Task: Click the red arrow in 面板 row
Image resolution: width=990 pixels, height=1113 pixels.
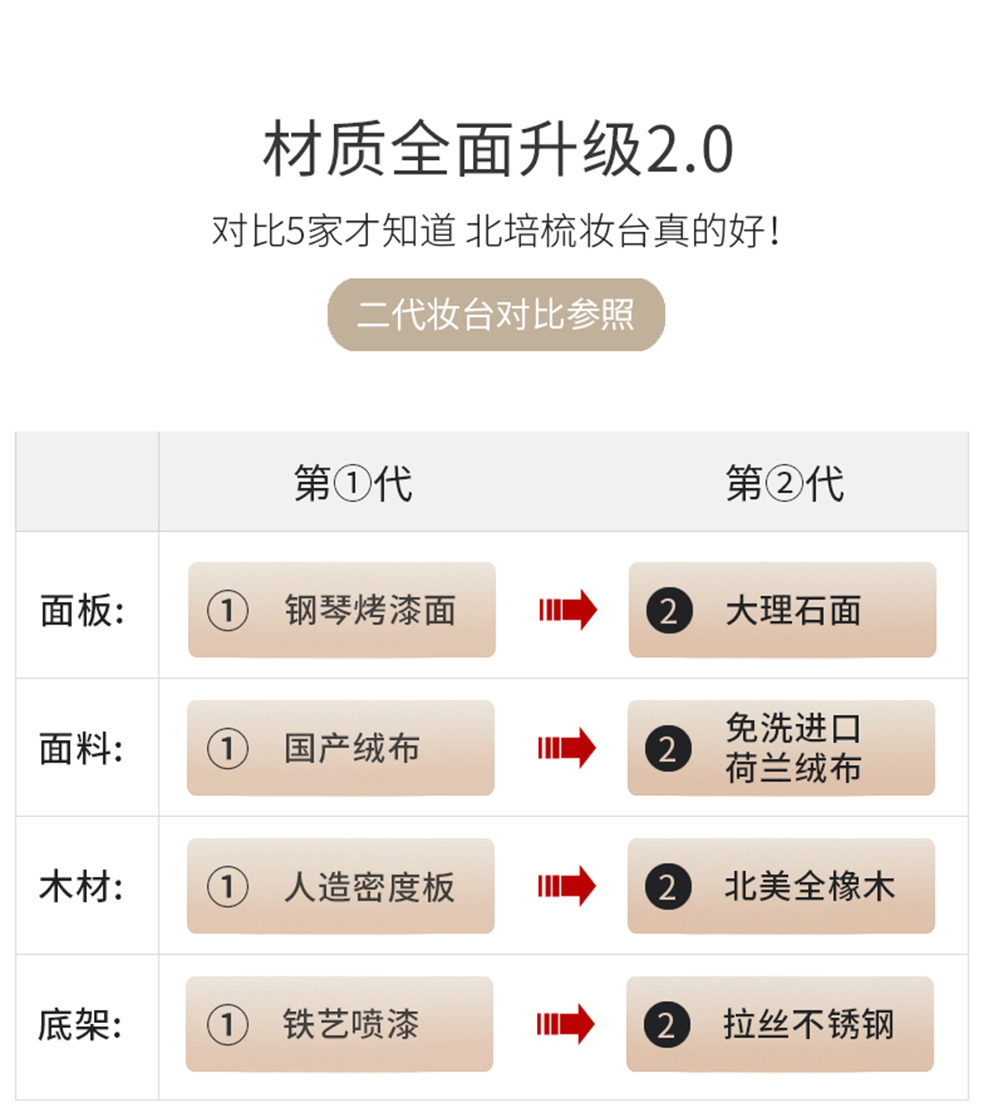Action: pos(568,610)
